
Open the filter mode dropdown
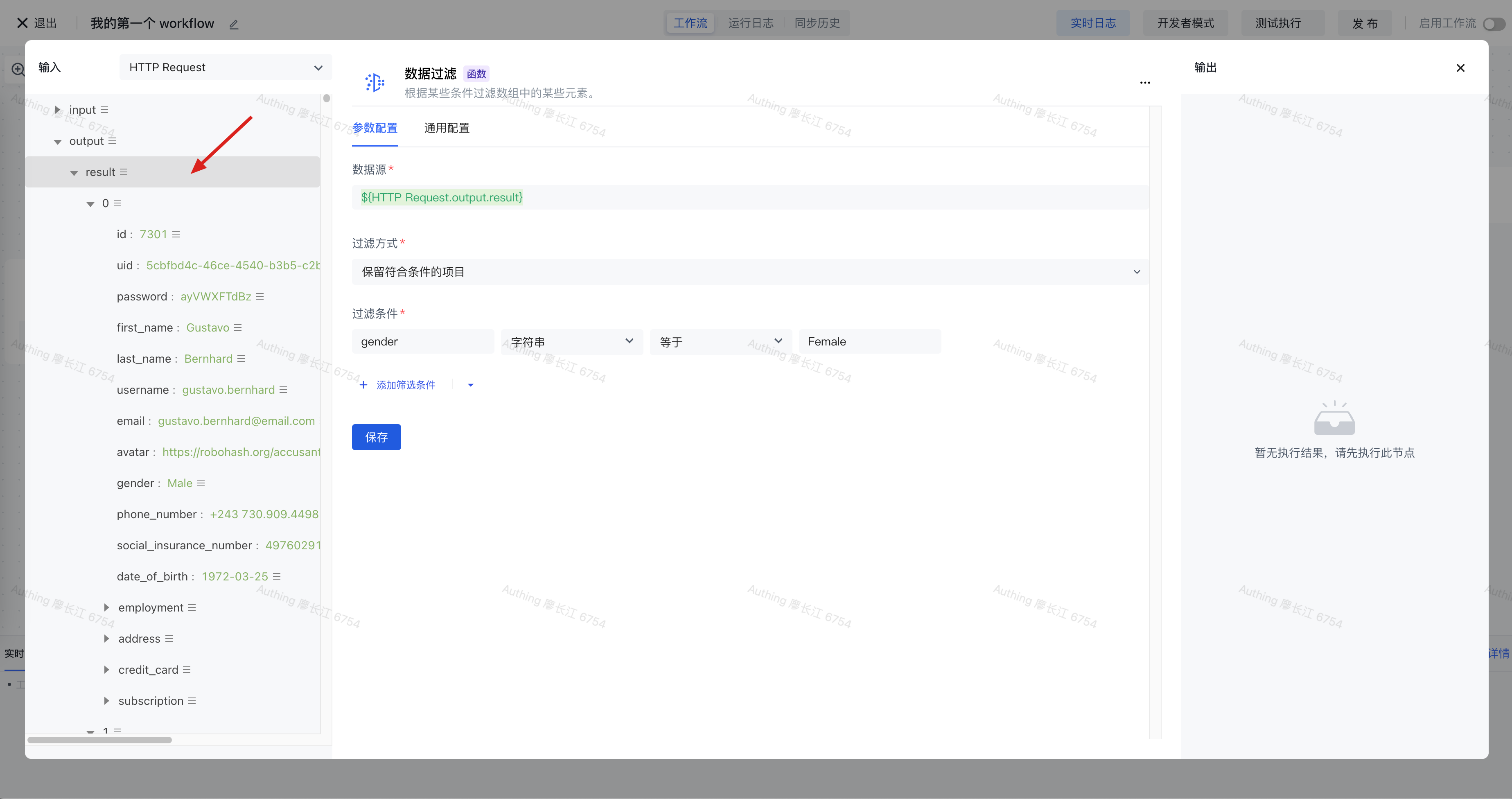pos(749,272)
